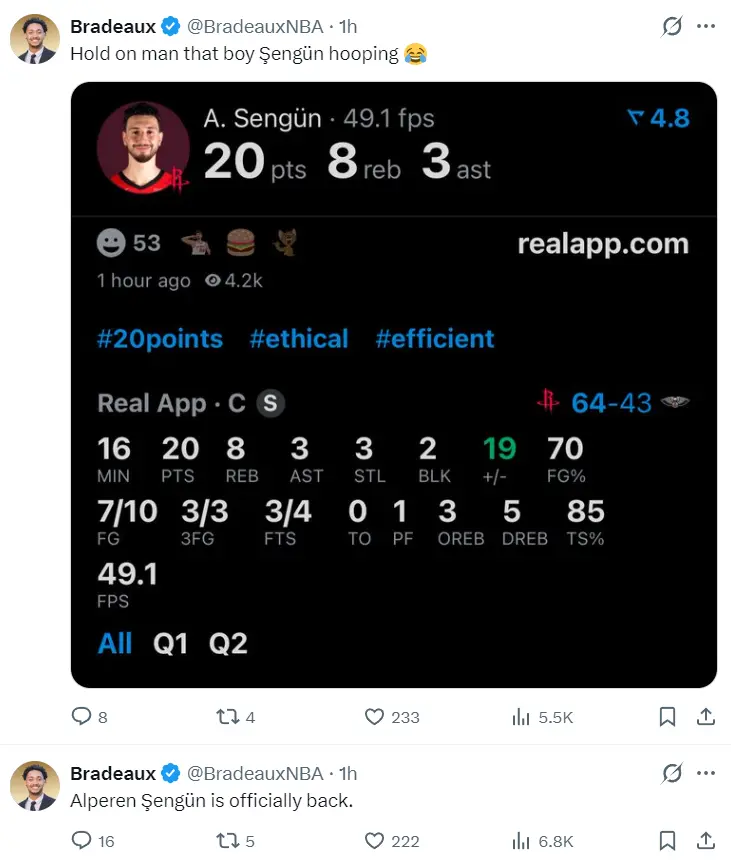Open the #20points hashtag

(x=160, y=339)
